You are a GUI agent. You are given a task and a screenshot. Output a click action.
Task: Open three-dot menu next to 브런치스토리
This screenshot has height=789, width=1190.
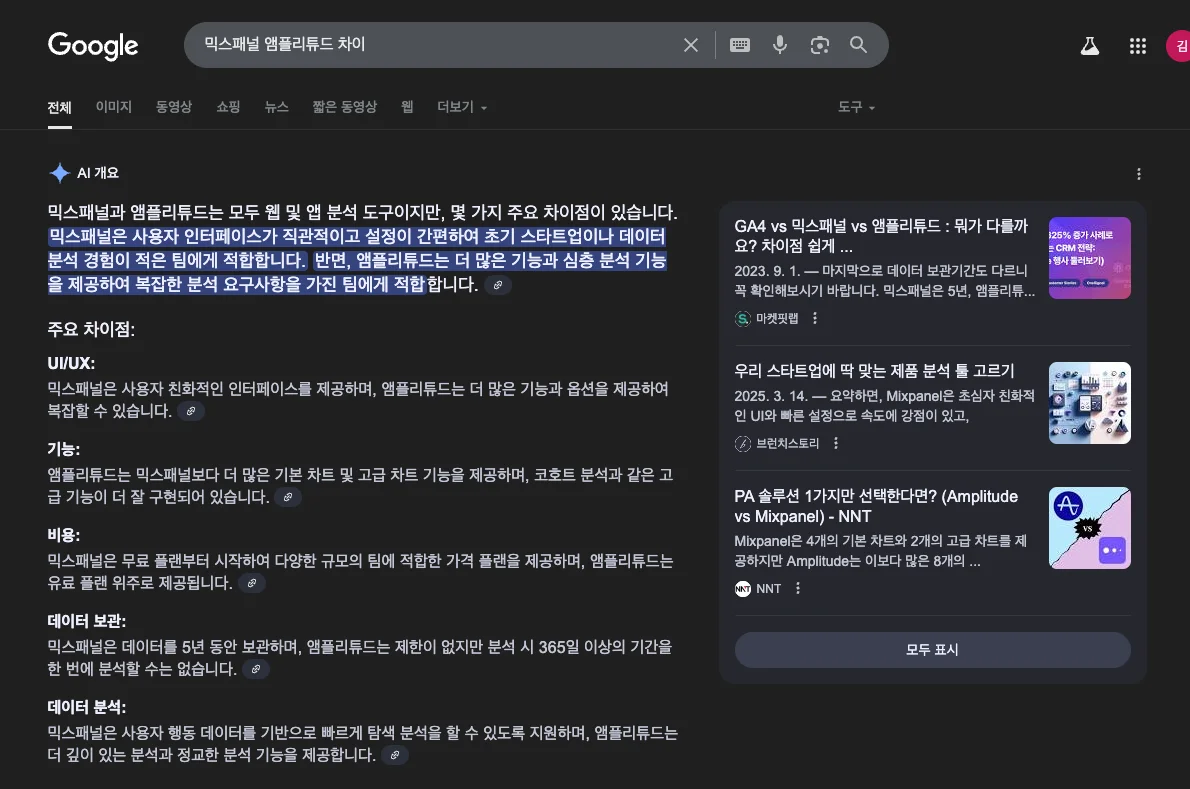coord(836,443)
